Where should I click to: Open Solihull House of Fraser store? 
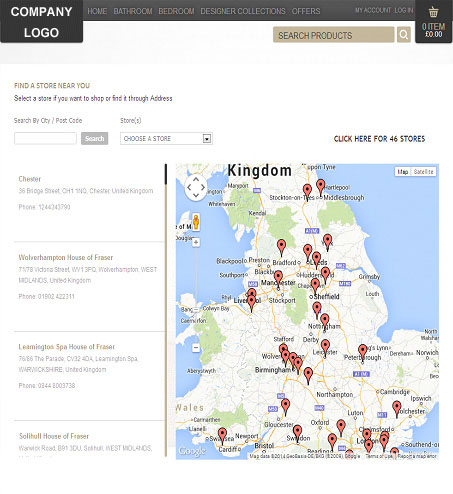[54, 436]
